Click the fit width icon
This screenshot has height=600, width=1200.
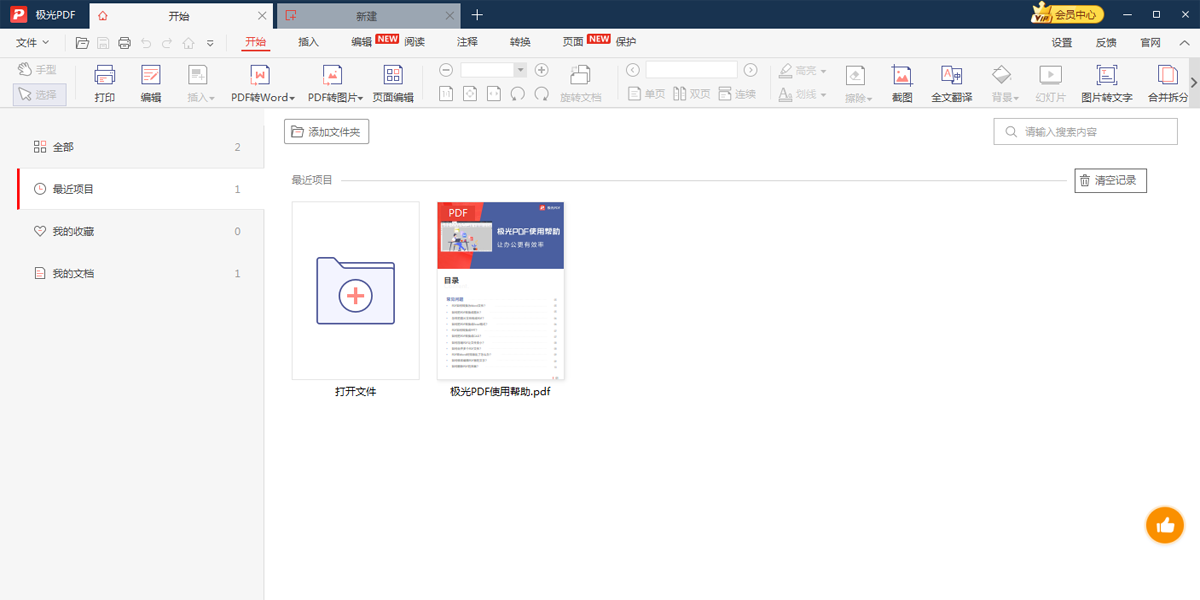[494, 94]
